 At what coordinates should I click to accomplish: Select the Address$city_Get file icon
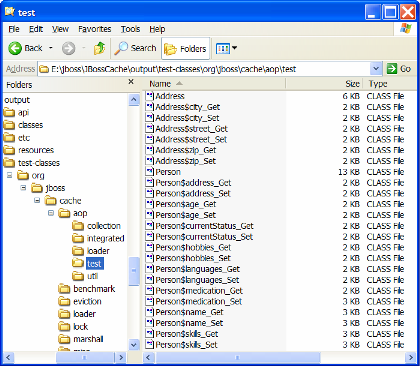pos(150,107)
